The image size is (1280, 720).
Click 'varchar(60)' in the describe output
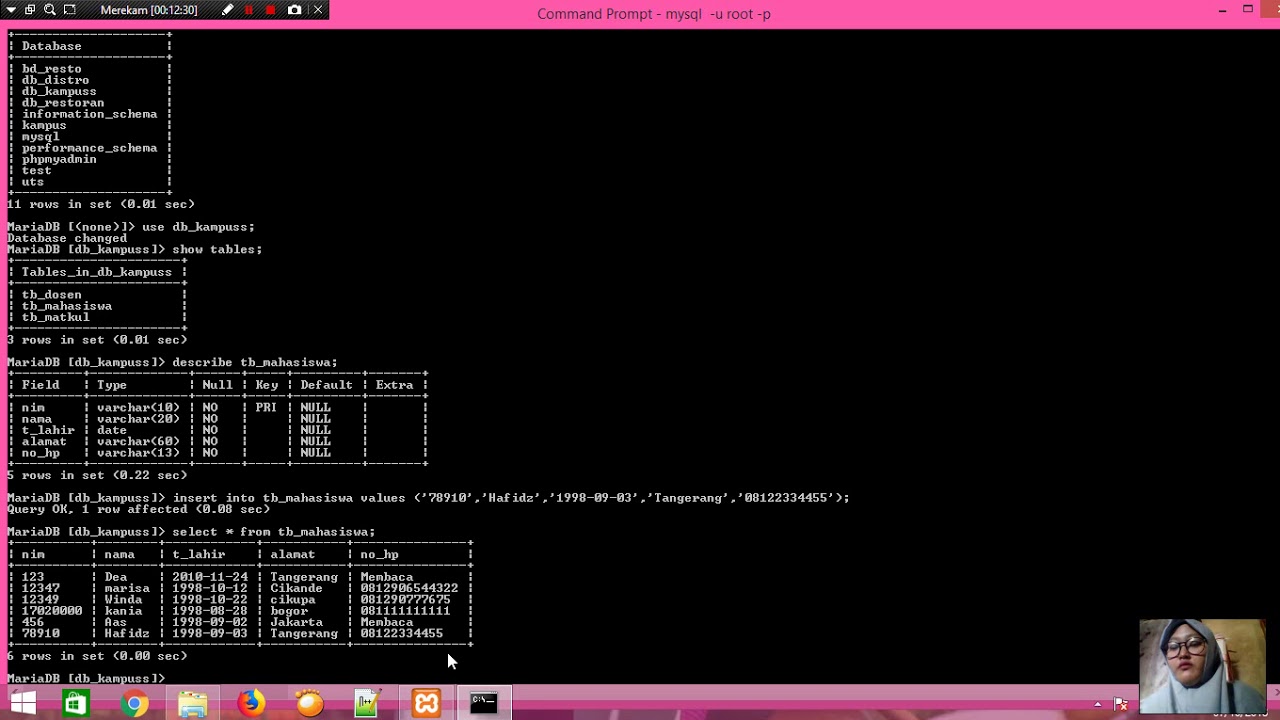point(138,442)
